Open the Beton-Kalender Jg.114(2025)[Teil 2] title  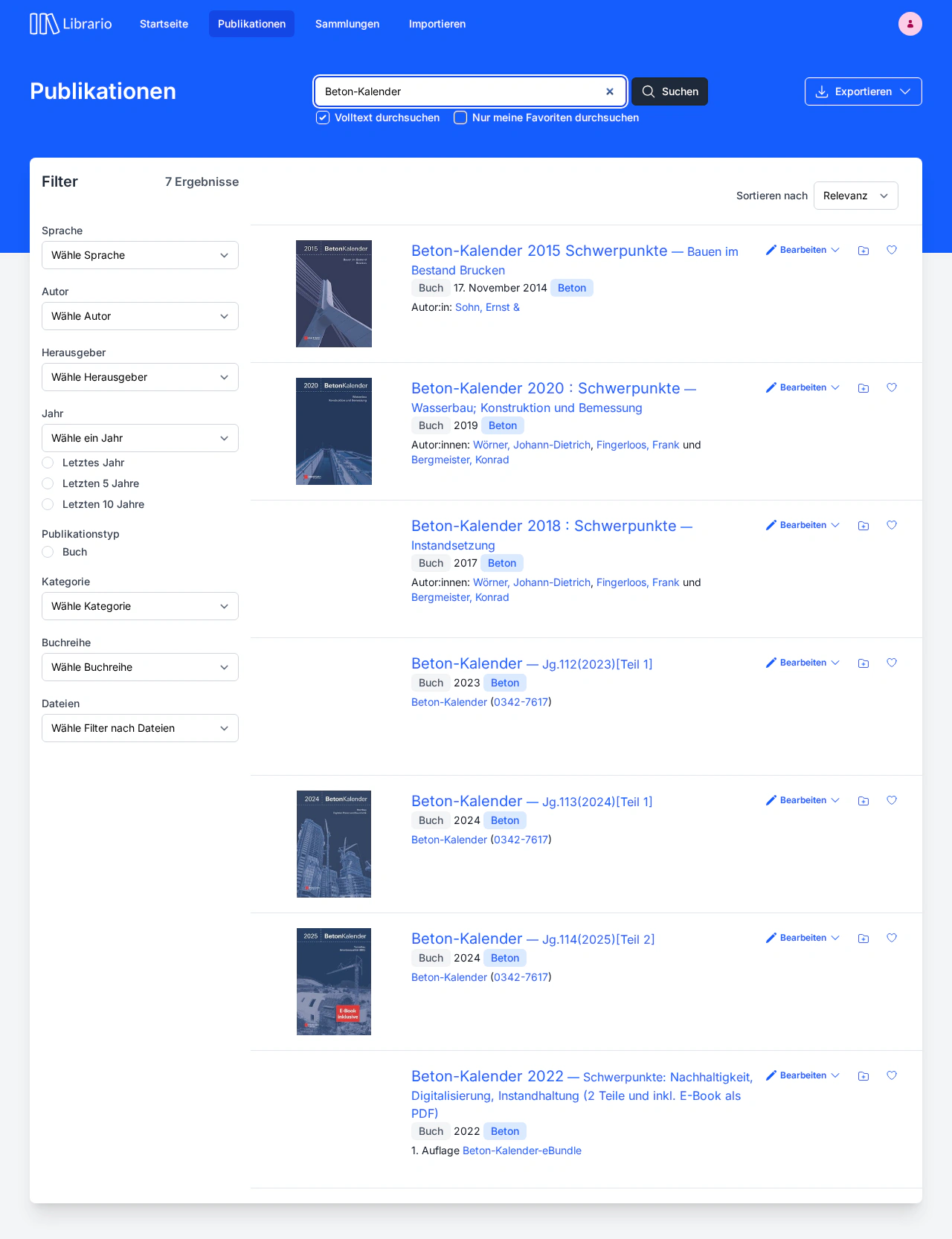click(x=533, y=939)
